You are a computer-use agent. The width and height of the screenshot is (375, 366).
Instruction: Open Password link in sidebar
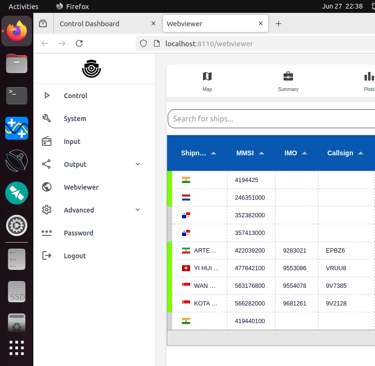point(78,233)
